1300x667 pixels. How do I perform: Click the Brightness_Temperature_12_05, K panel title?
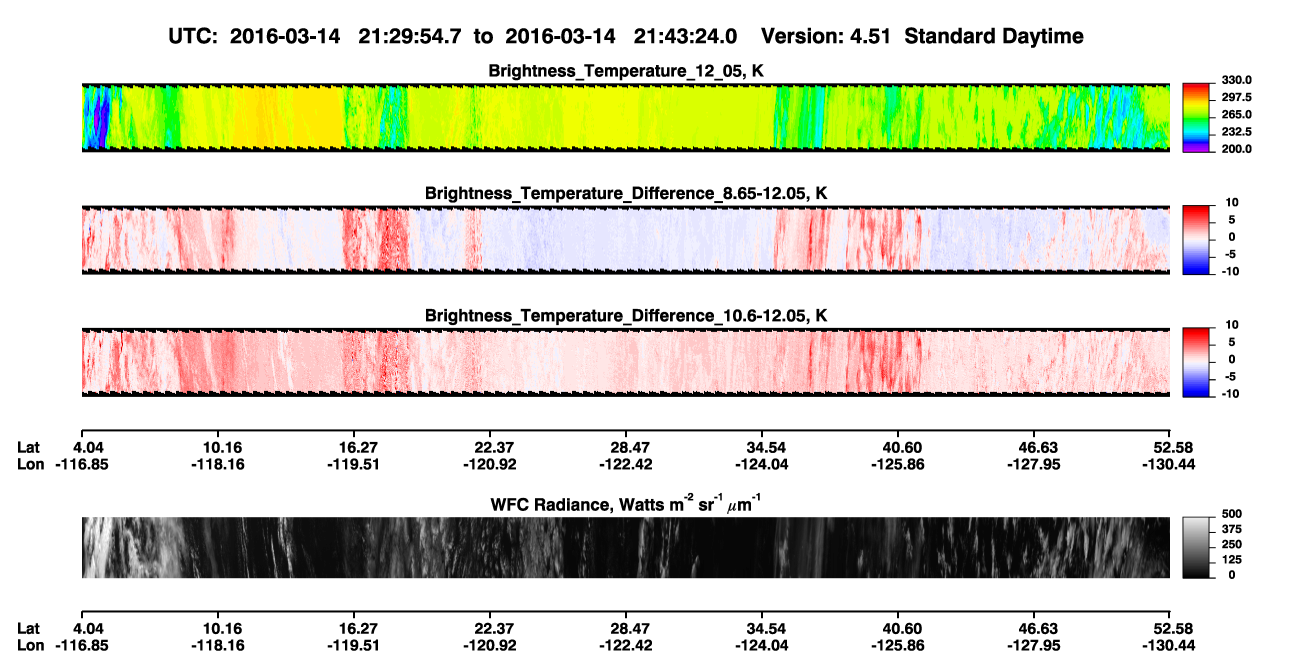tap(626, 71)
